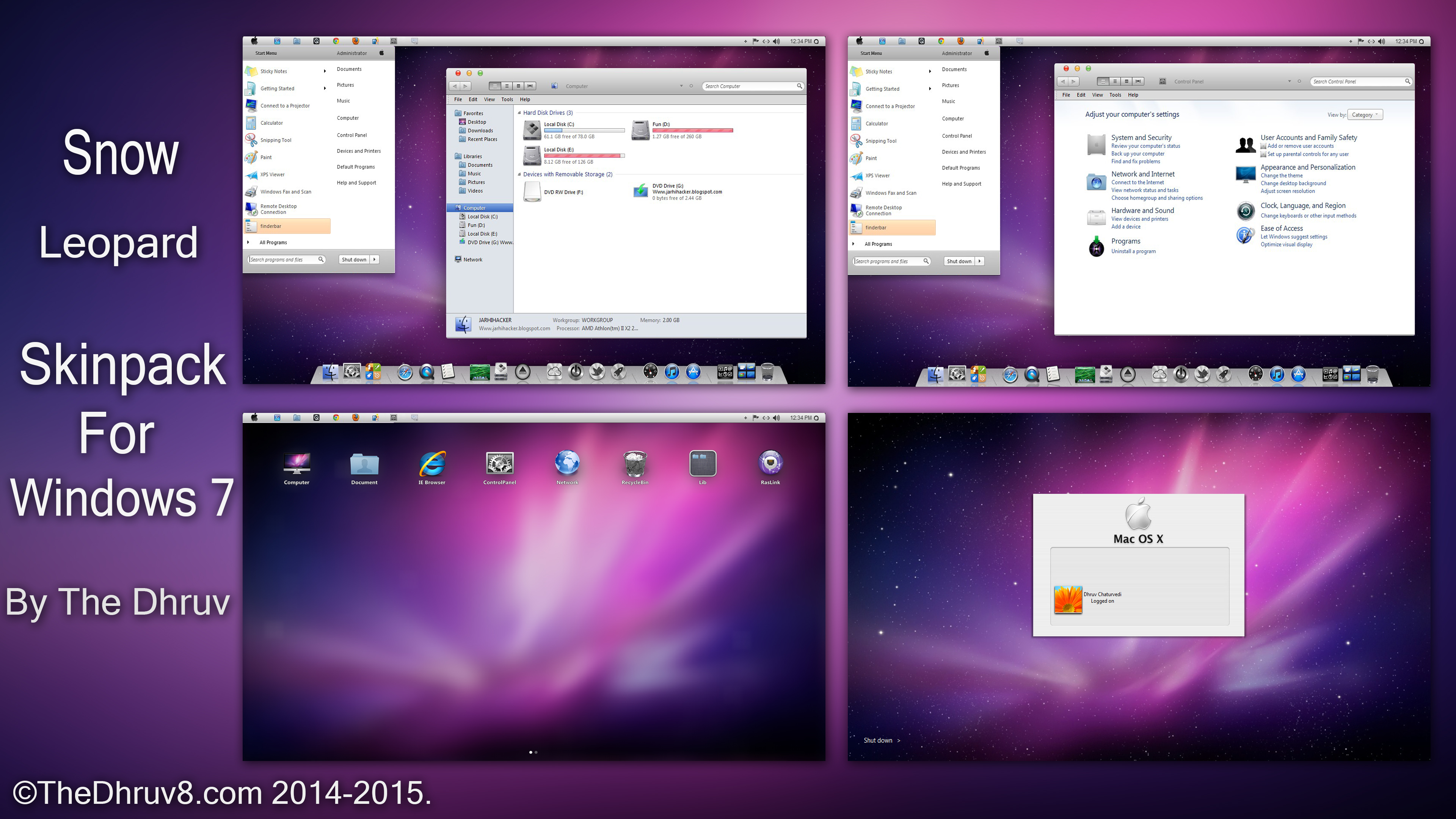
Task: Collapse Hard Disk Drives (3) group
Action: [x=519, y=113]
